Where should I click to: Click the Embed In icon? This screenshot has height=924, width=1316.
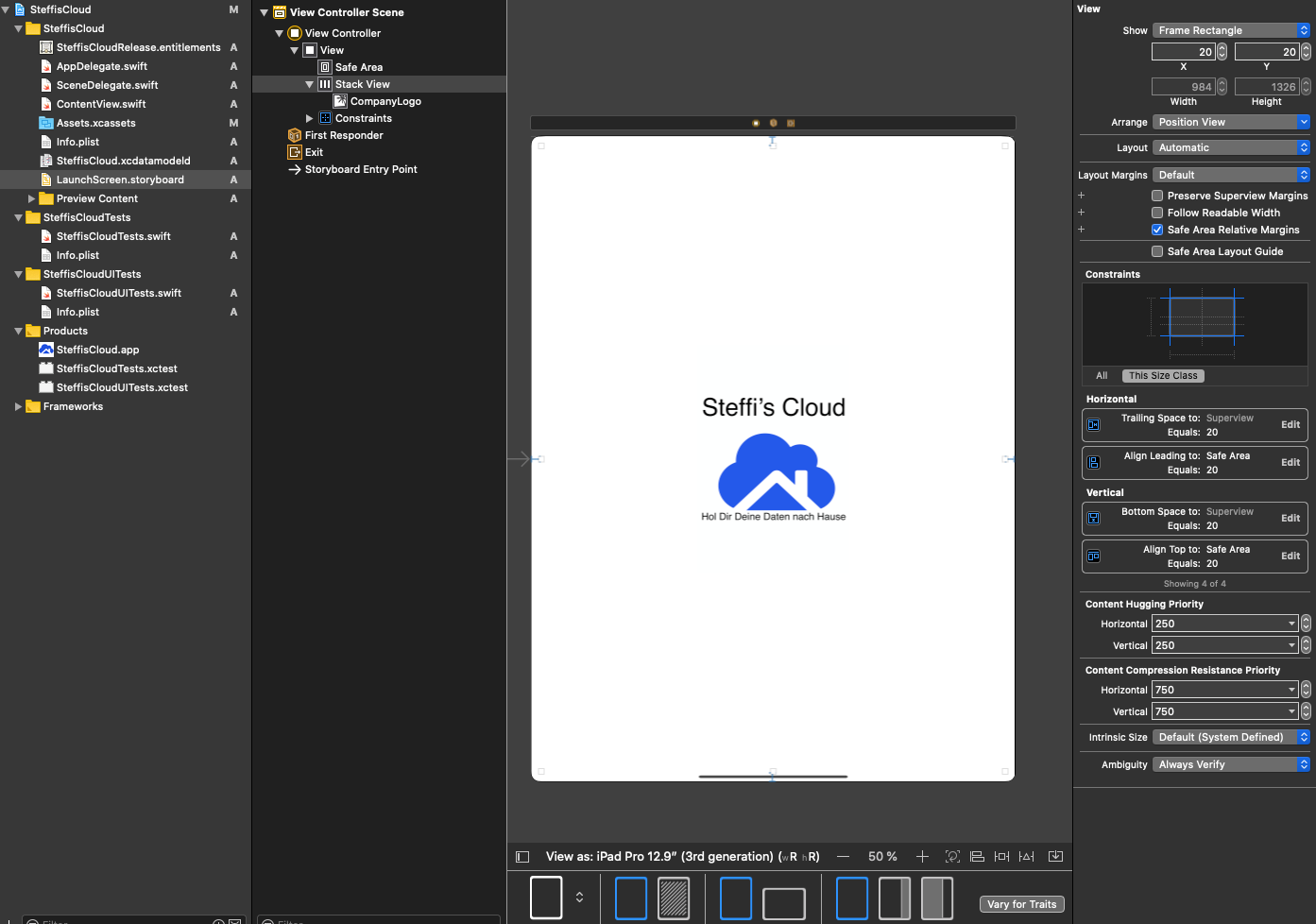pyautogui.click(x=1055, y=857)
